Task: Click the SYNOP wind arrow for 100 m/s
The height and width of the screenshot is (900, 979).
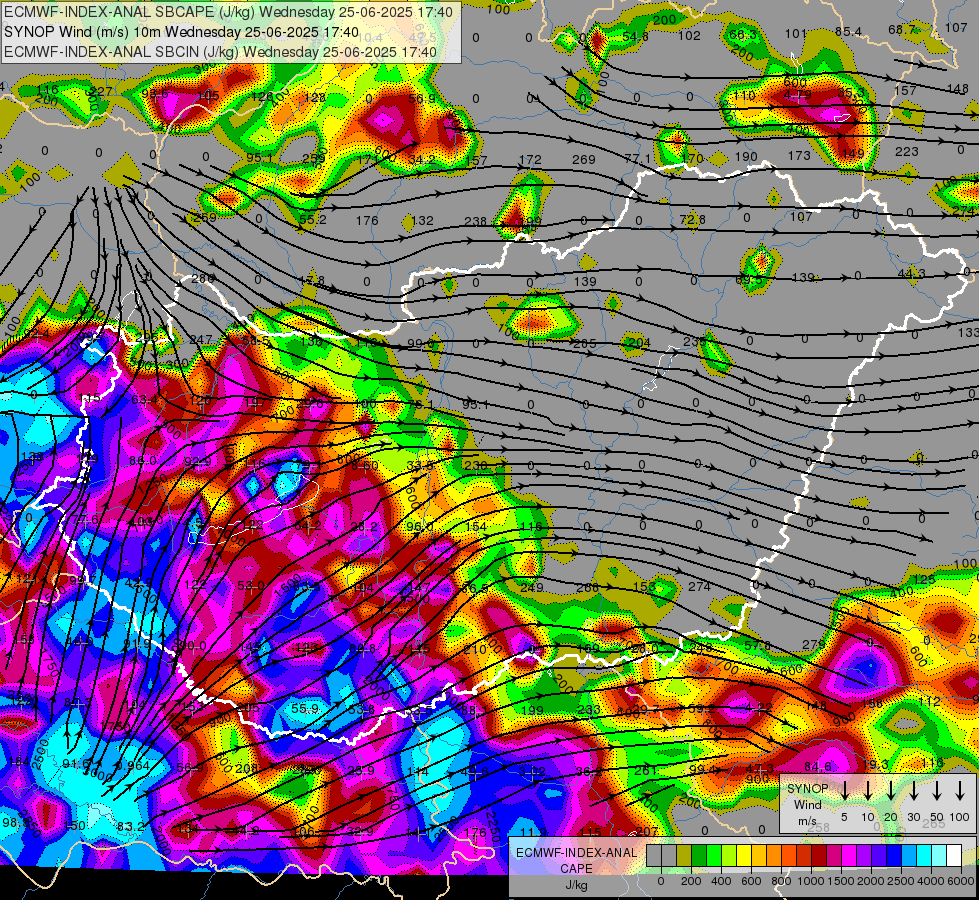Action: point(960,790)
